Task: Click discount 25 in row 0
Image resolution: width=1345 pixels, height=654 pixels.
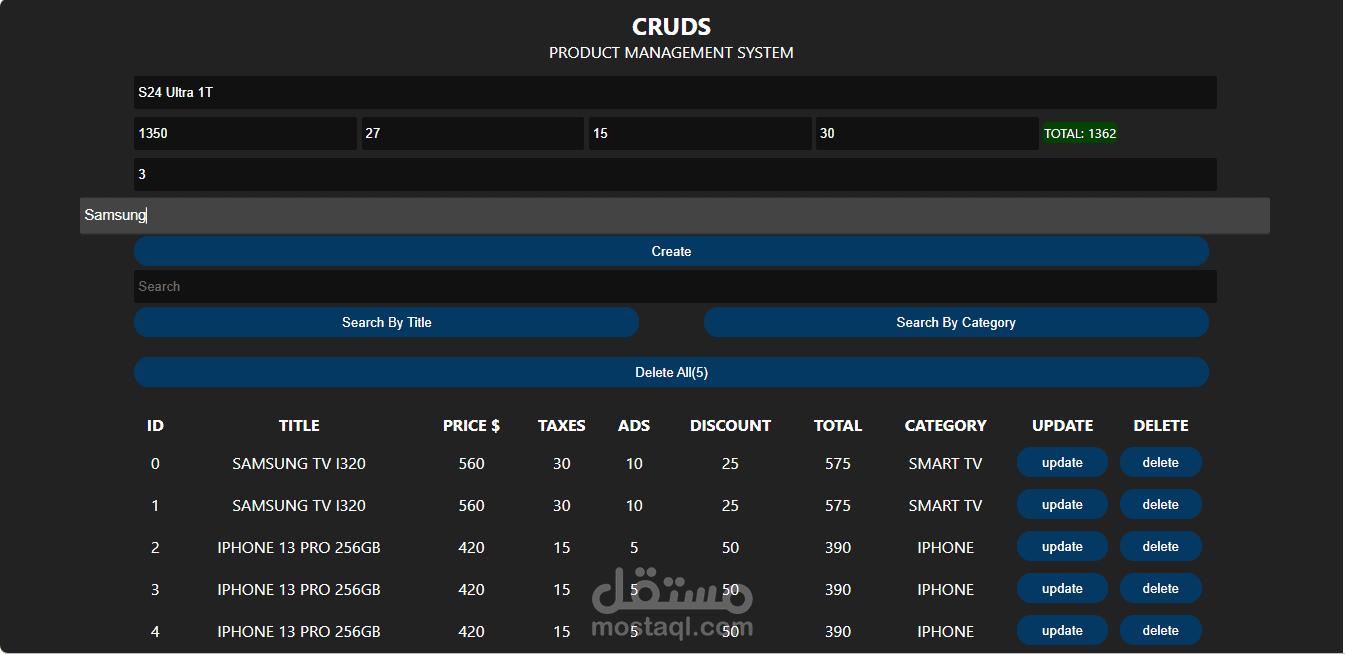Action: [730, 464]
